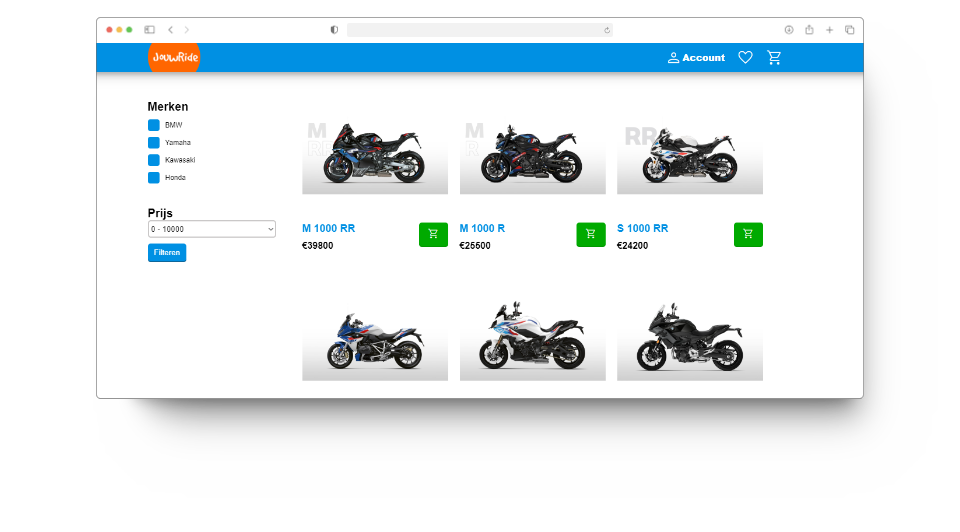Toggle the browser sidebar icon
This screenshot has height=532, width=960.
pos(149,29)
